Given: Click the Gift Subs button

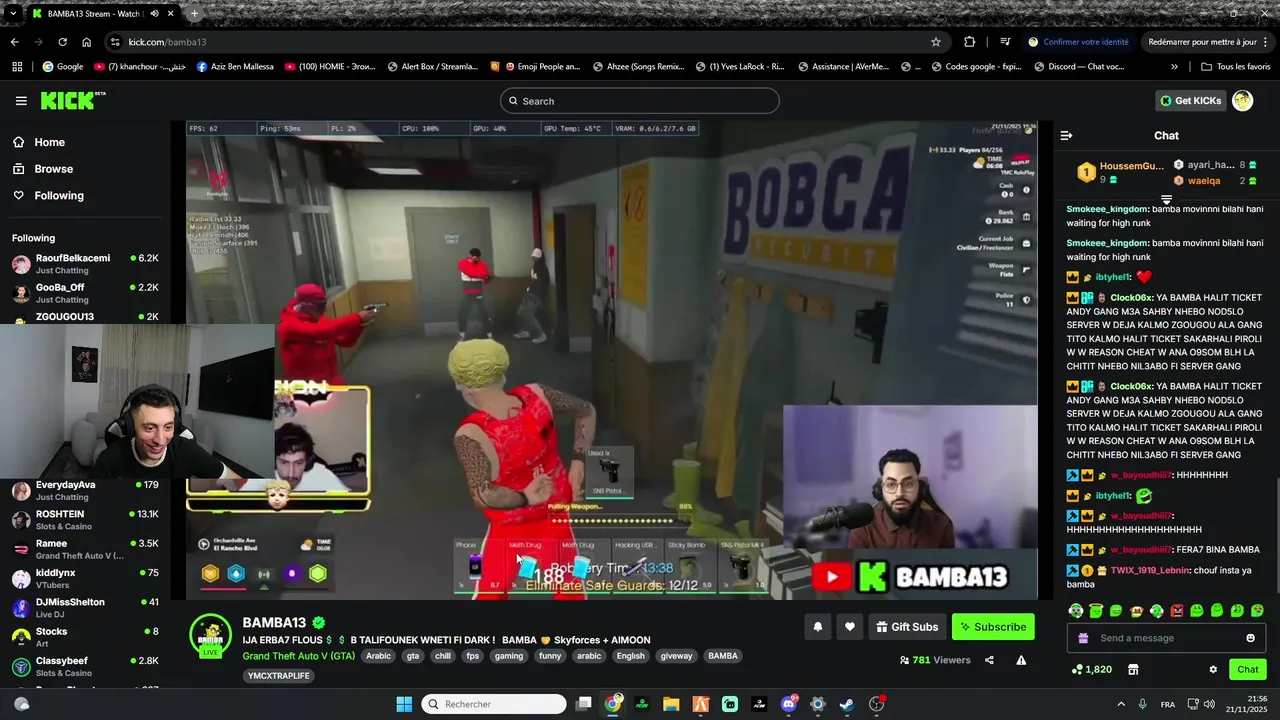Looking at the screenshot, I should point(907,627).
